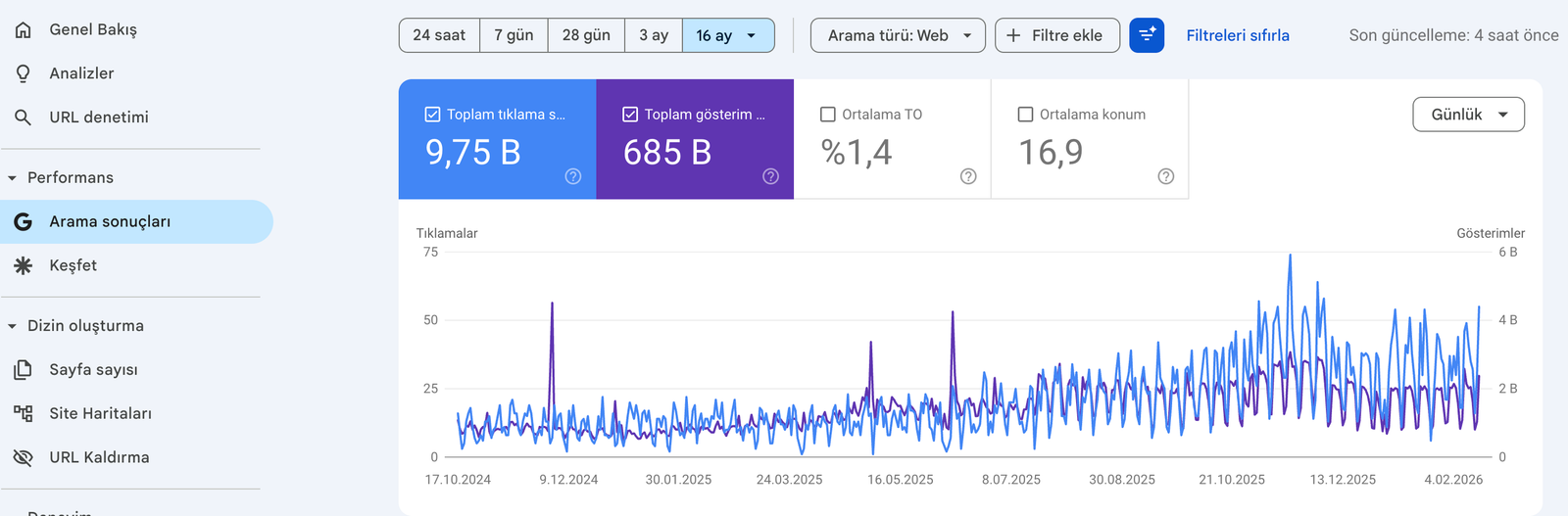Click the 9.12.2024 date label
Image resolution: width=1568 pixels, height=516 pixels.
click(568, 480)
